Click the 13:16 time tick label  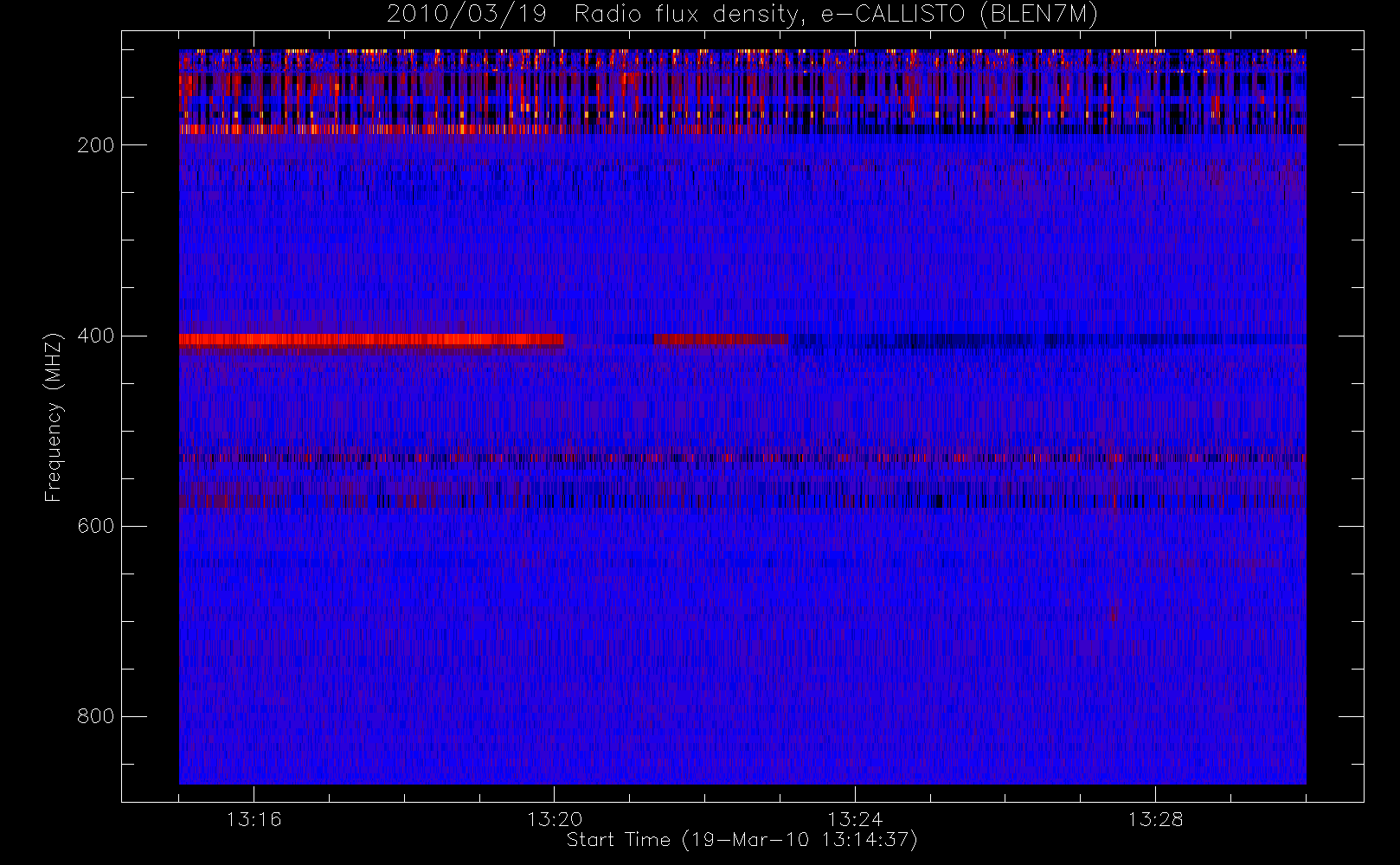(254, 819)
